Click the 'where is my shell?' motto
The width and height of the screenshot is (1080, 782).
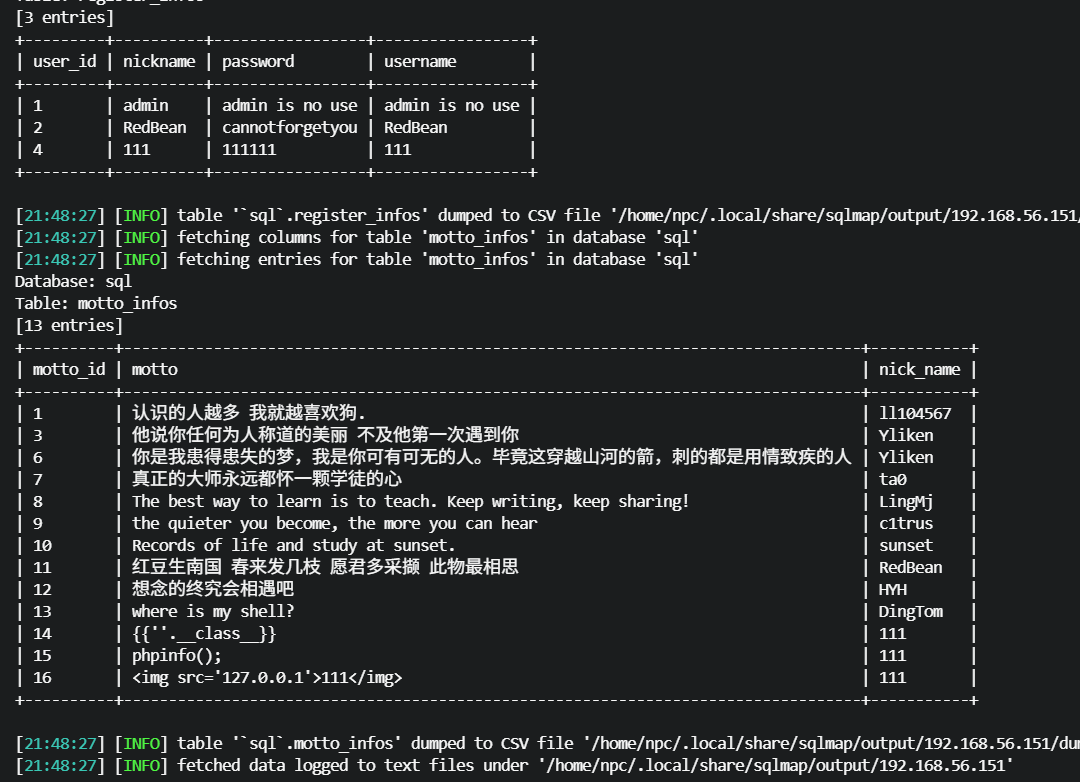[213, 612]
